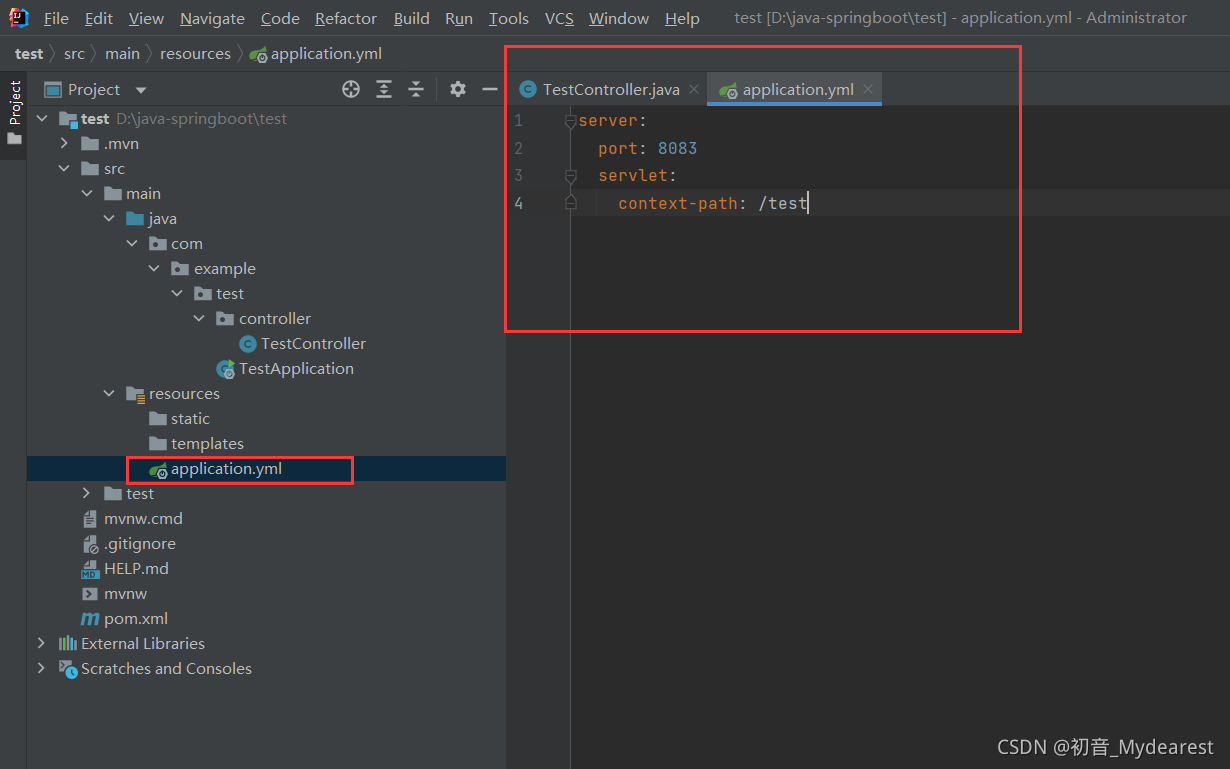Click the src breadcrumb in navigation bar
The width and height of the screenshot is (1230, 769).
[x=75, y=54]
